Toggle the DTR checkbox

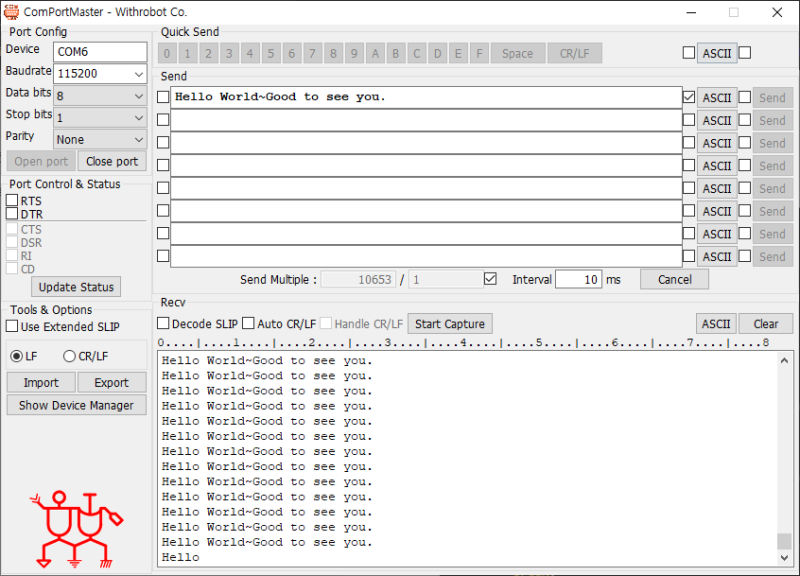(12, 213)
